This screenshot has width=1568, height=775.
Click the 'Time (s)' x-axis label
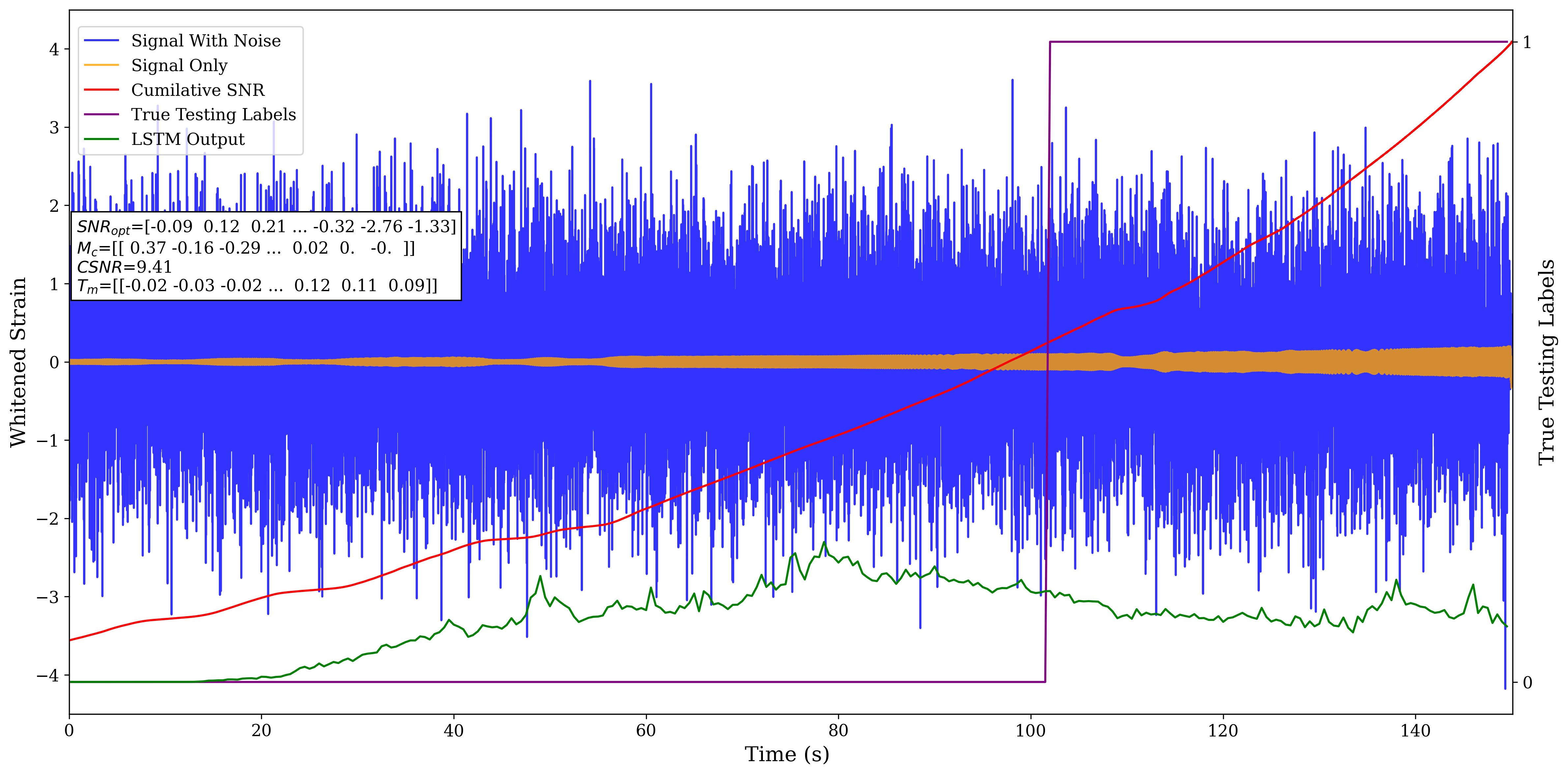coord(786,754)
